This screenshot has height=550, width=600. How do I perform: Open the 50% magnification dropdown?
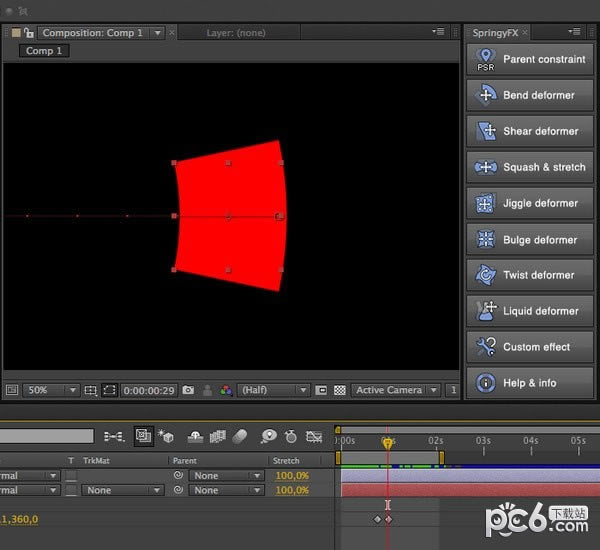(x=51, y=390)
